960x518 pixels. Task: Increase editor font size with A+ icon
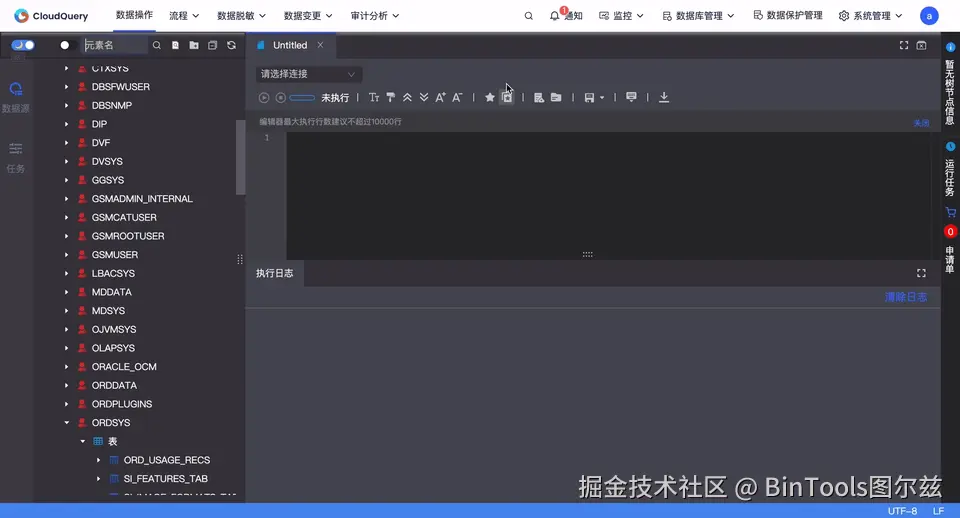click(x=440, y=97)
